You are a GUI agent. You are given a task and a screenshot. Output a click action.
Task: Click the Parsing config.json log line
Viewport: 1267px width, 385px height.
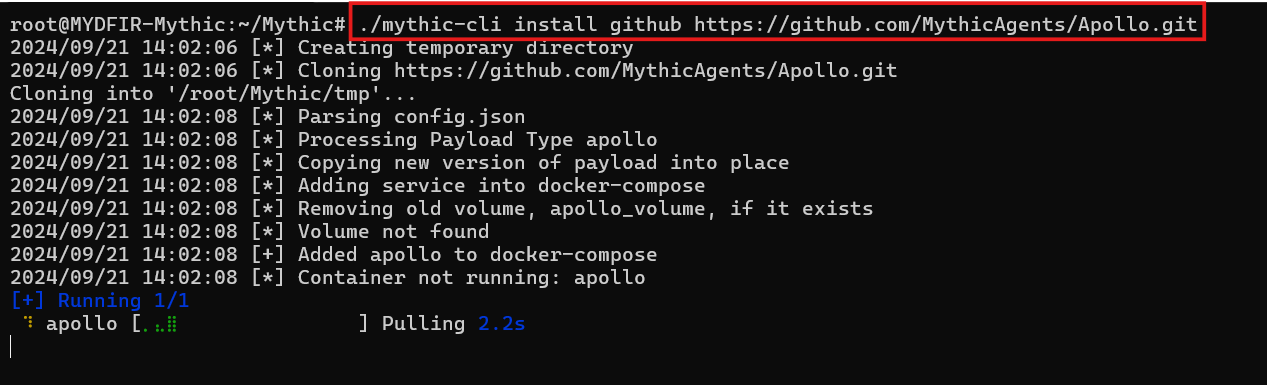267,117
